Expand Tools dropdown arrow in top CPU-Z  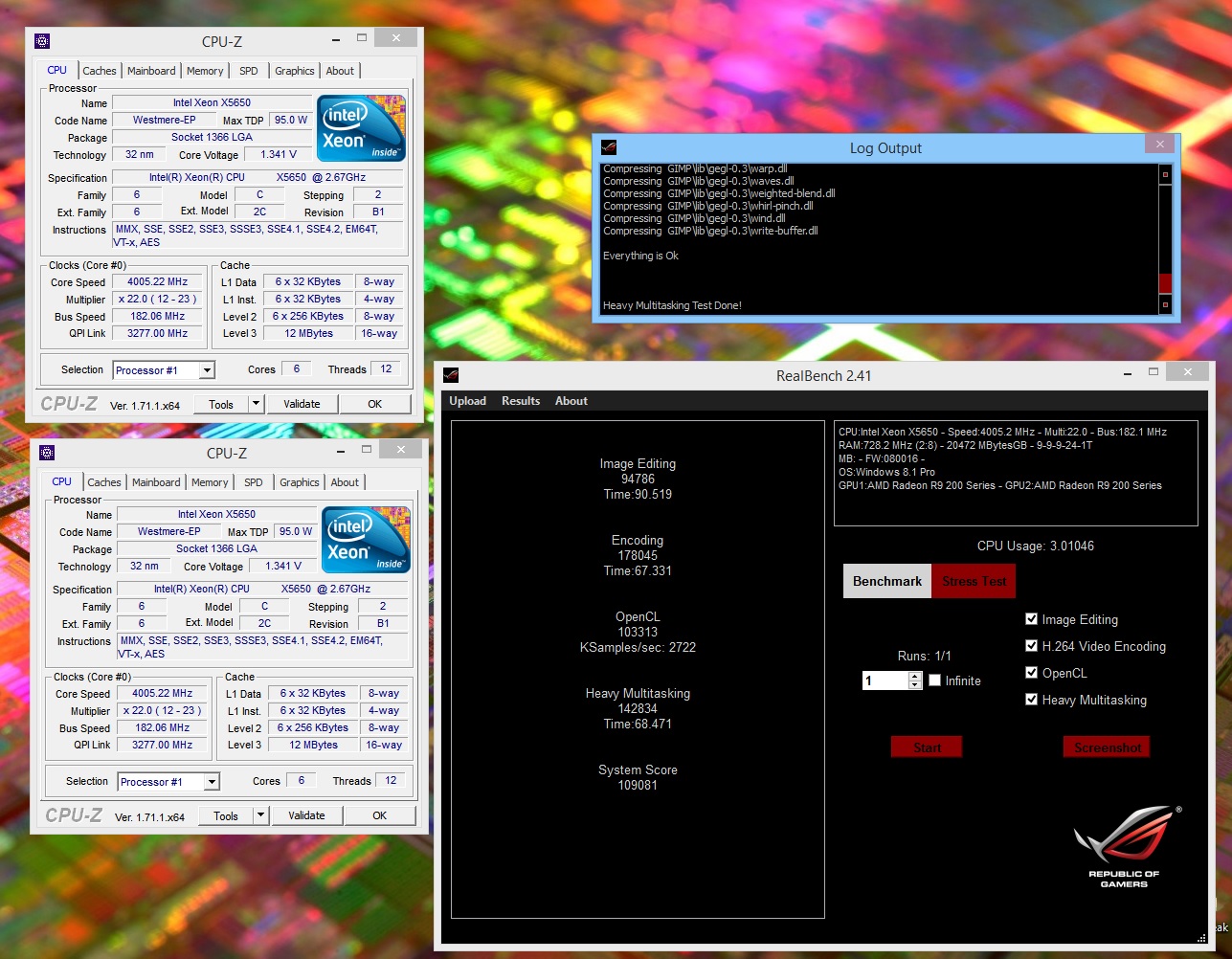(256, 404)
